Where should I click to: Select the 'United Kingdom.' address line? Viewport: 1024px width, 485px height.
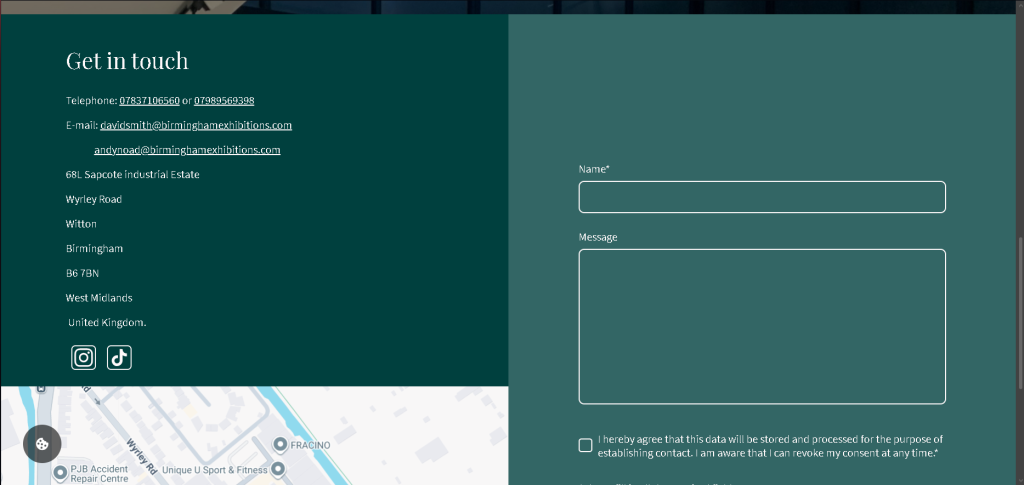click(x=107, y=322)
